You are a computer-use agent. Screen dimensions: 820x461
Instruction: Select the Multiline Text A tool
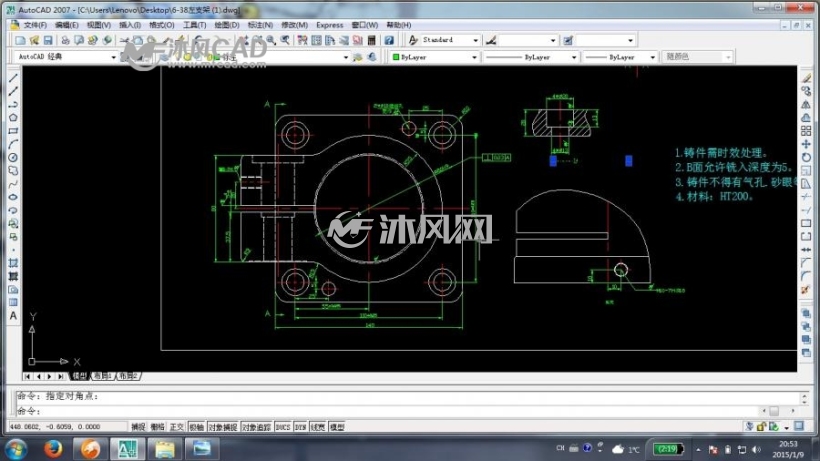(14, 316)
